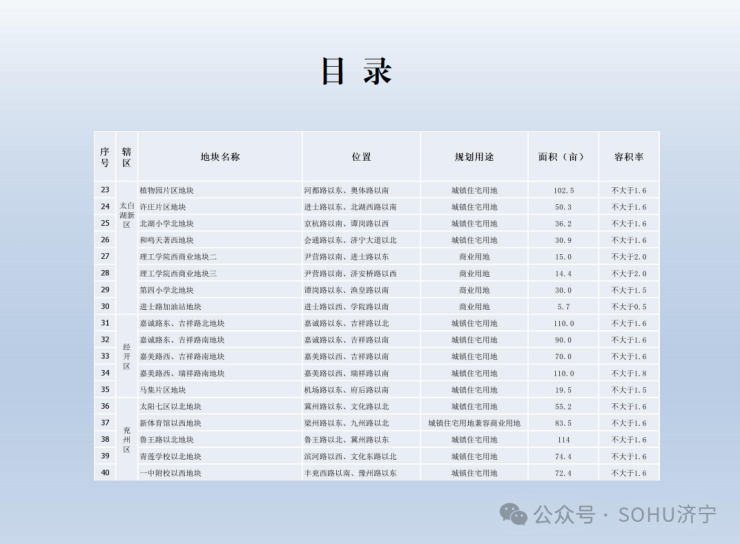The width and height of the screenshot is (740, 544).
Task: Pick location 机场路以东、府后路以南
Action: [x=346, y=390]
